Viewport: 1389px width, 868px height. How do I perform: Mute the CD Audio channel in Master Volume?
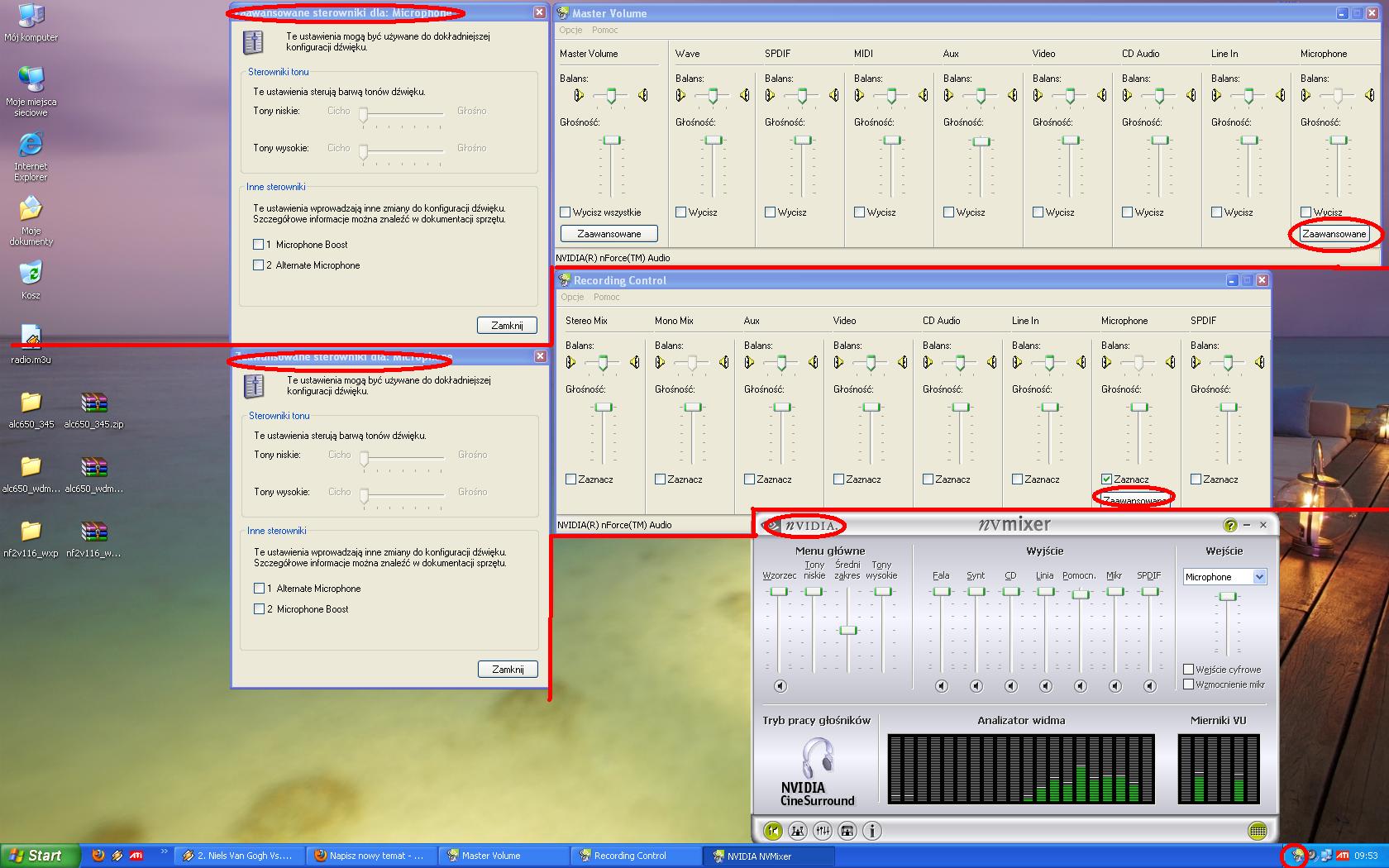coord(1128,212)
